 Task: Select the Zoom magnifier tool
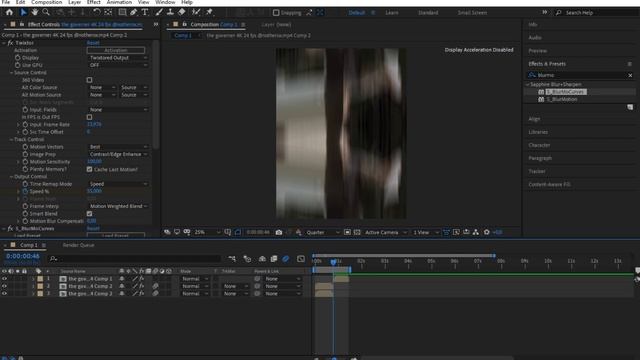[x=46, y=12]
